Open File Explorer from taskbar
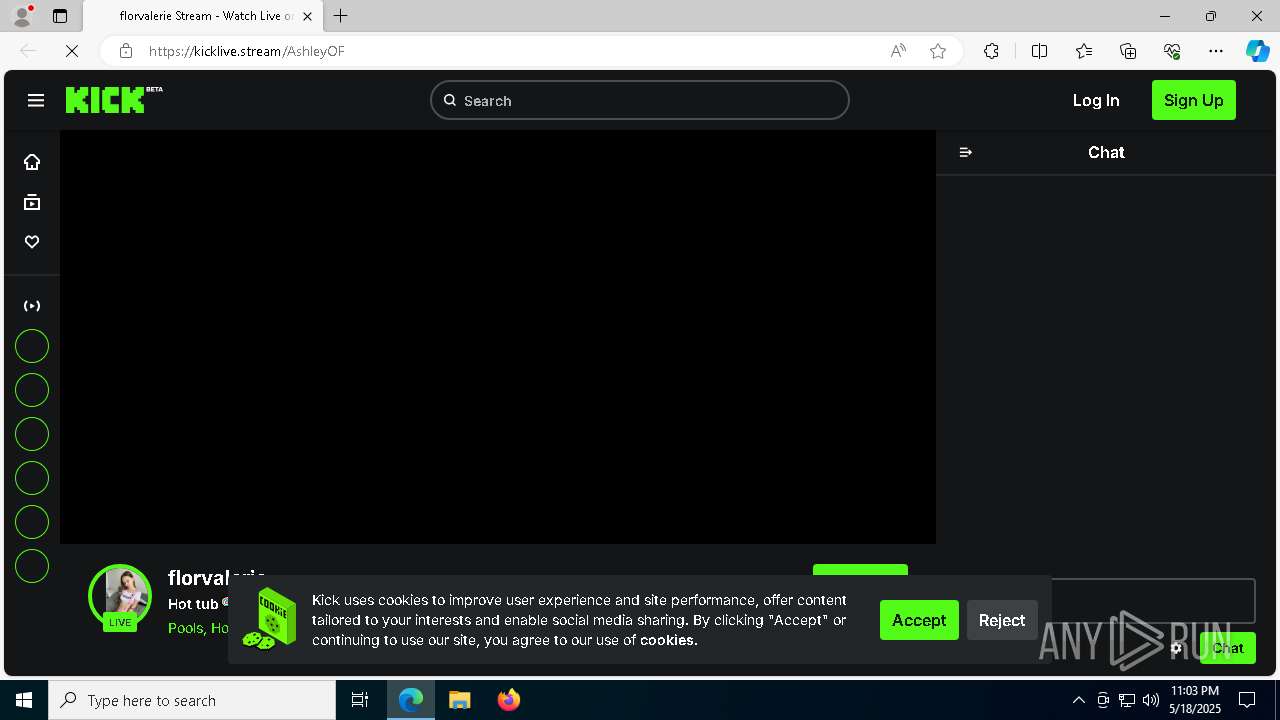 [460, 700]
